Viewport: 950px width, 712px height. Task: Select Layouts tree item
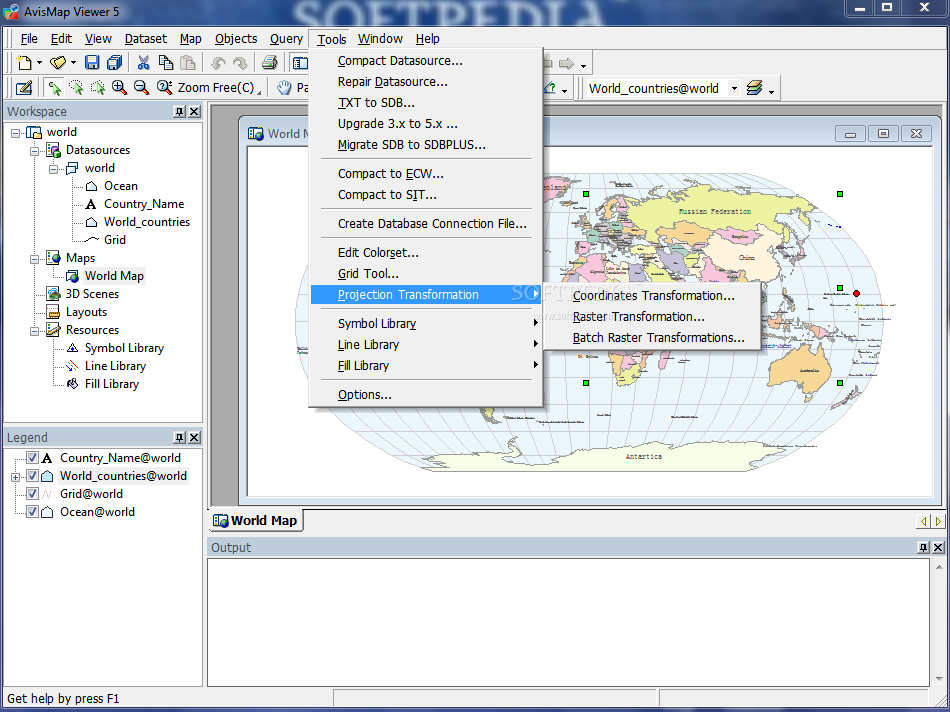pyautogui.click(x=86, y=312)
